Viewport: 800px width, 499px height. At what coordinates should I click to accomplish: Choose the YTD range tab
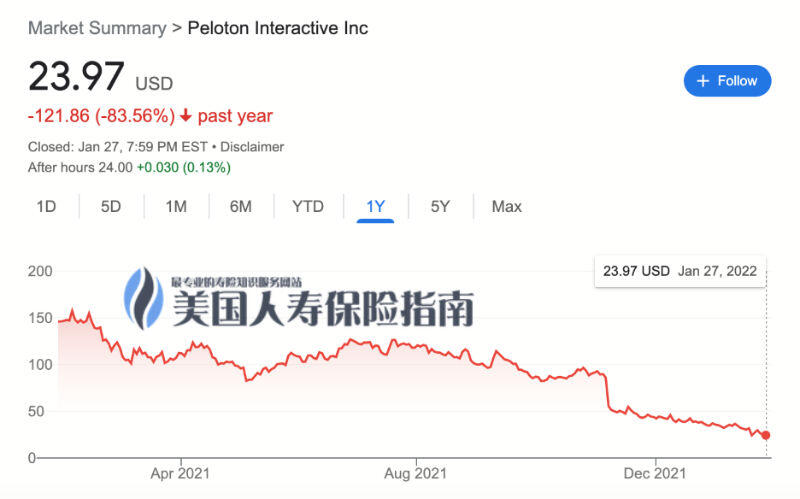click(x=308, y=207)
